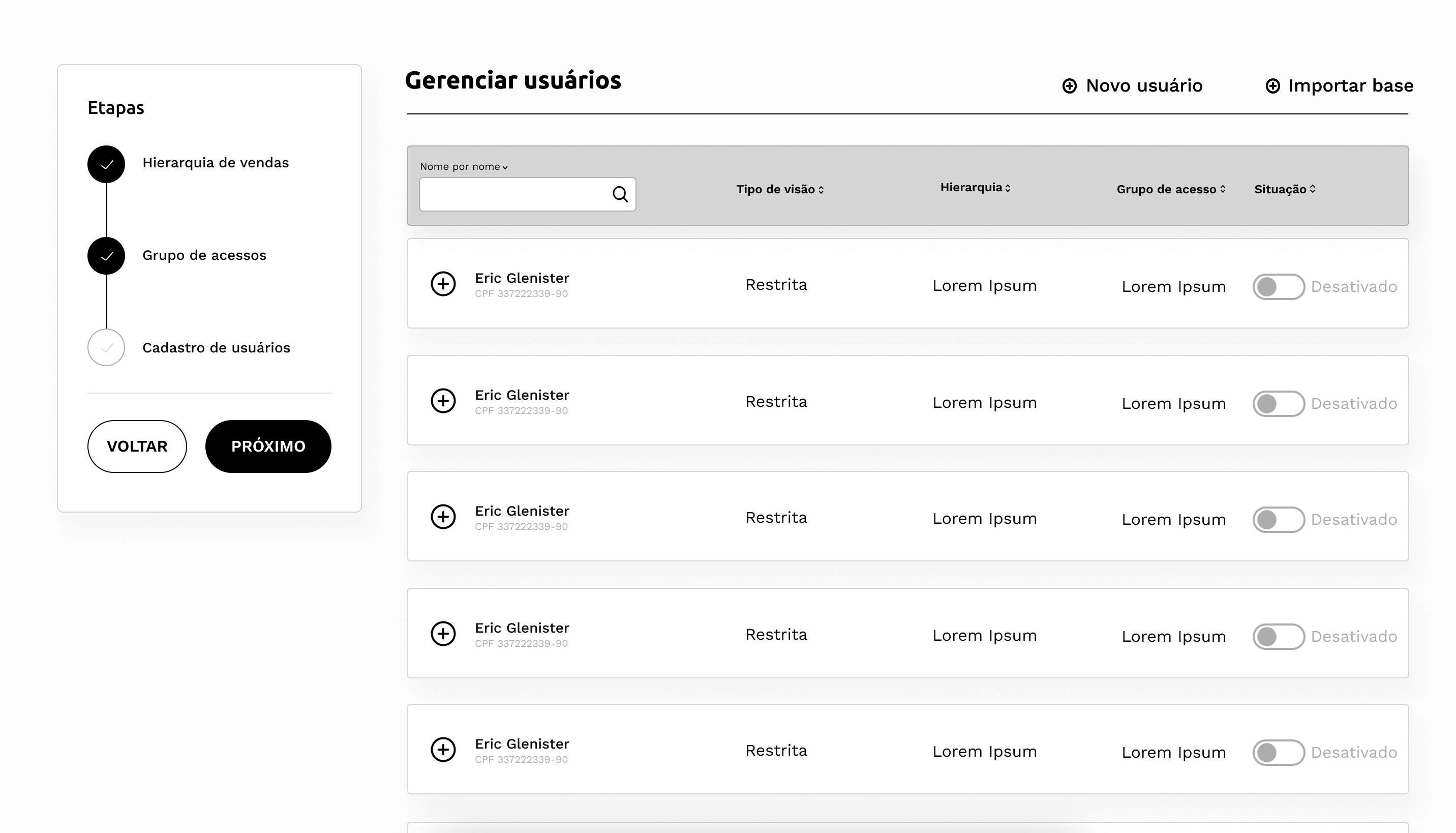Click plus icon next to Novo usuário
This screenshot has height=833, width=1456.
(1069, 86)
